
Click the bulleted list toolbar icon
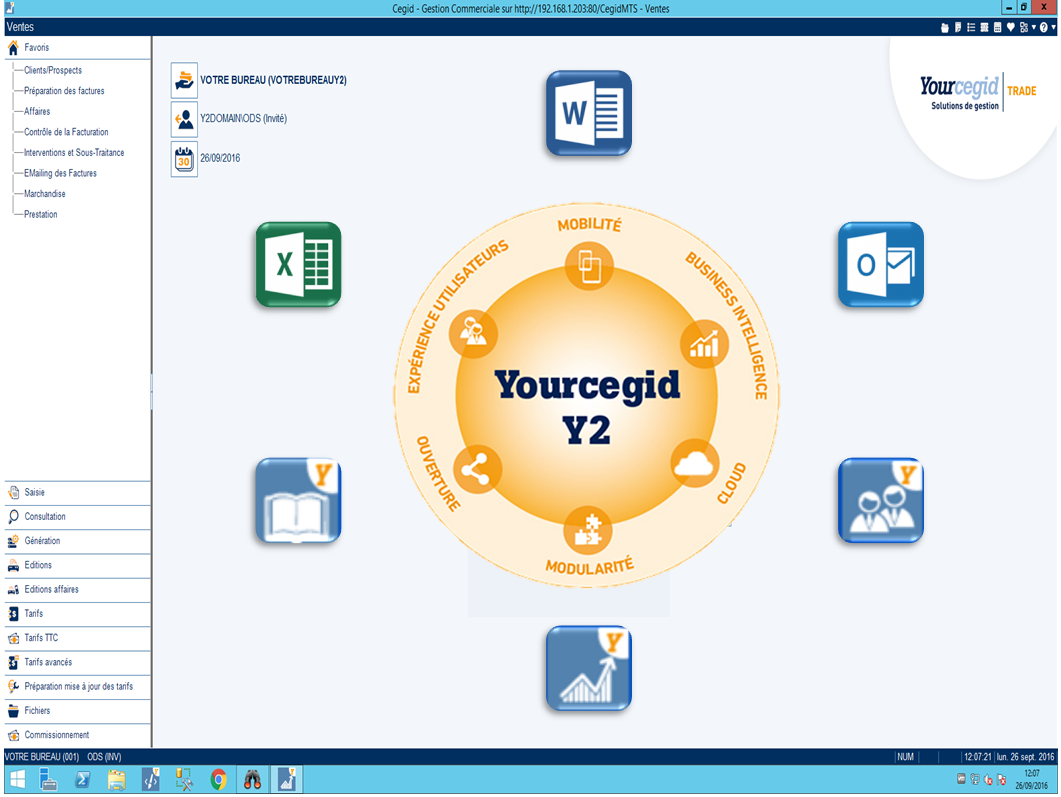pyautogui.click(x=971, y=27)
